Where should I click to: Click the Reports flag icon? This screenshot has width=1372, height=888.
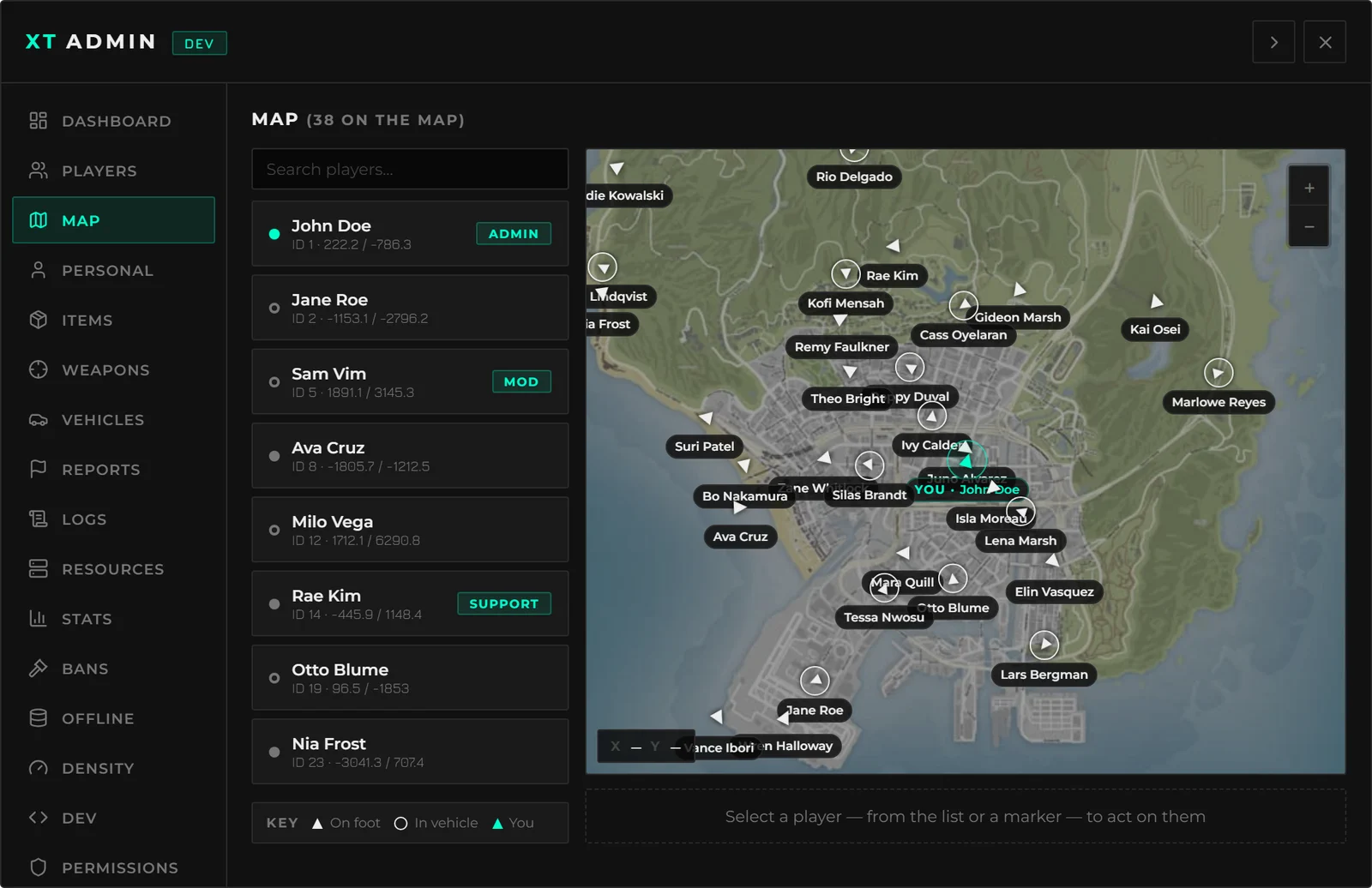point(38,469)
